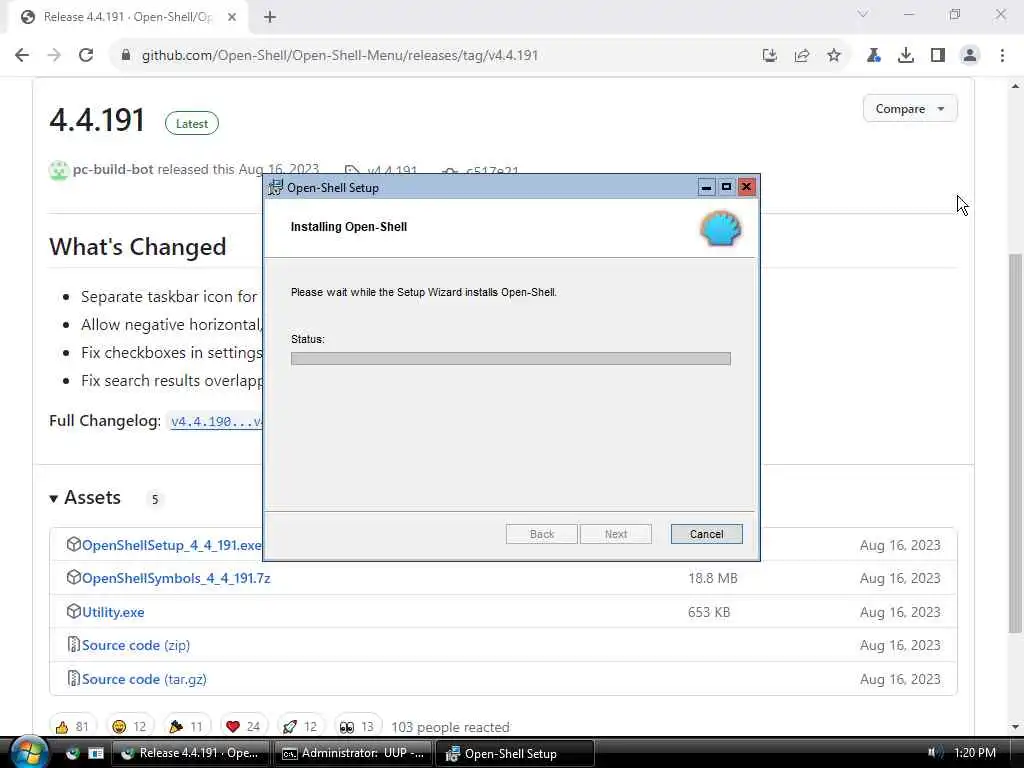Click the disabled Back button in setup
Screen dimensions: 1024x768
tap(541, 534)
